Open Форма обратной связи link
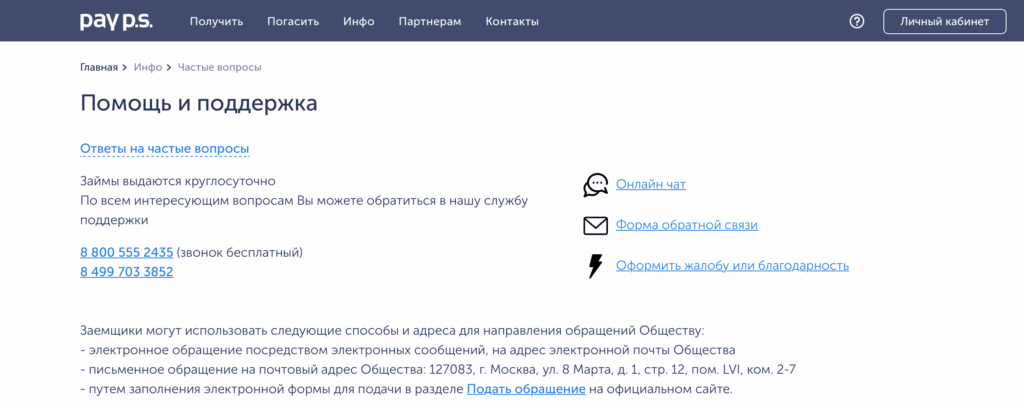This screenshot has height=407, width=1024. pyautogui.click(x=687, y=225)
